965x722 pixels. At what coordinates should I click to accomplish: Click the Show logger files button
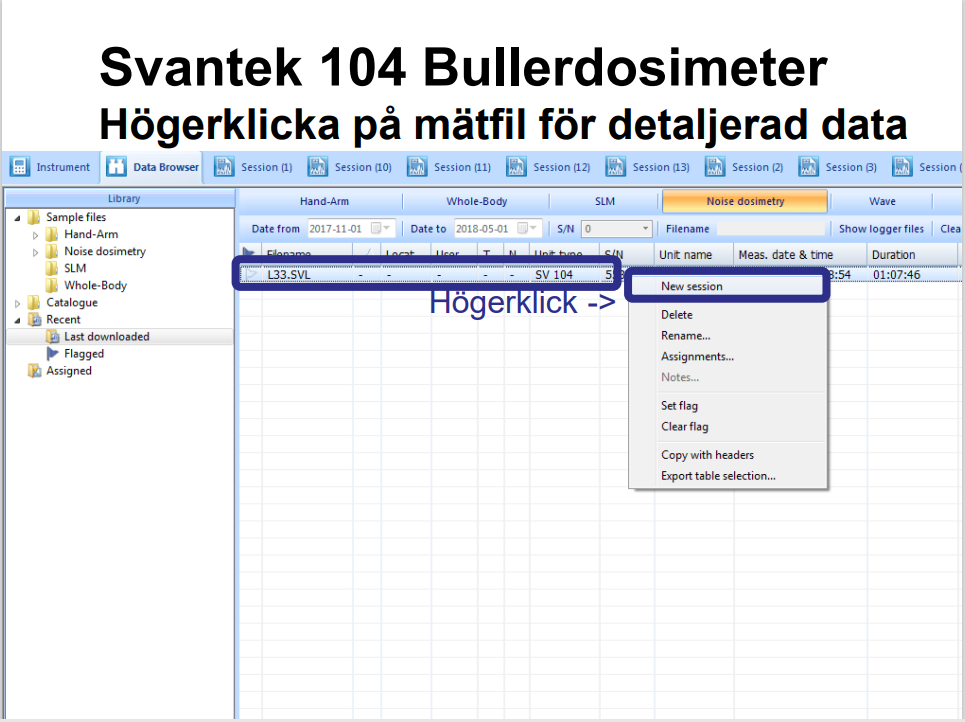[x=881, y=229]
